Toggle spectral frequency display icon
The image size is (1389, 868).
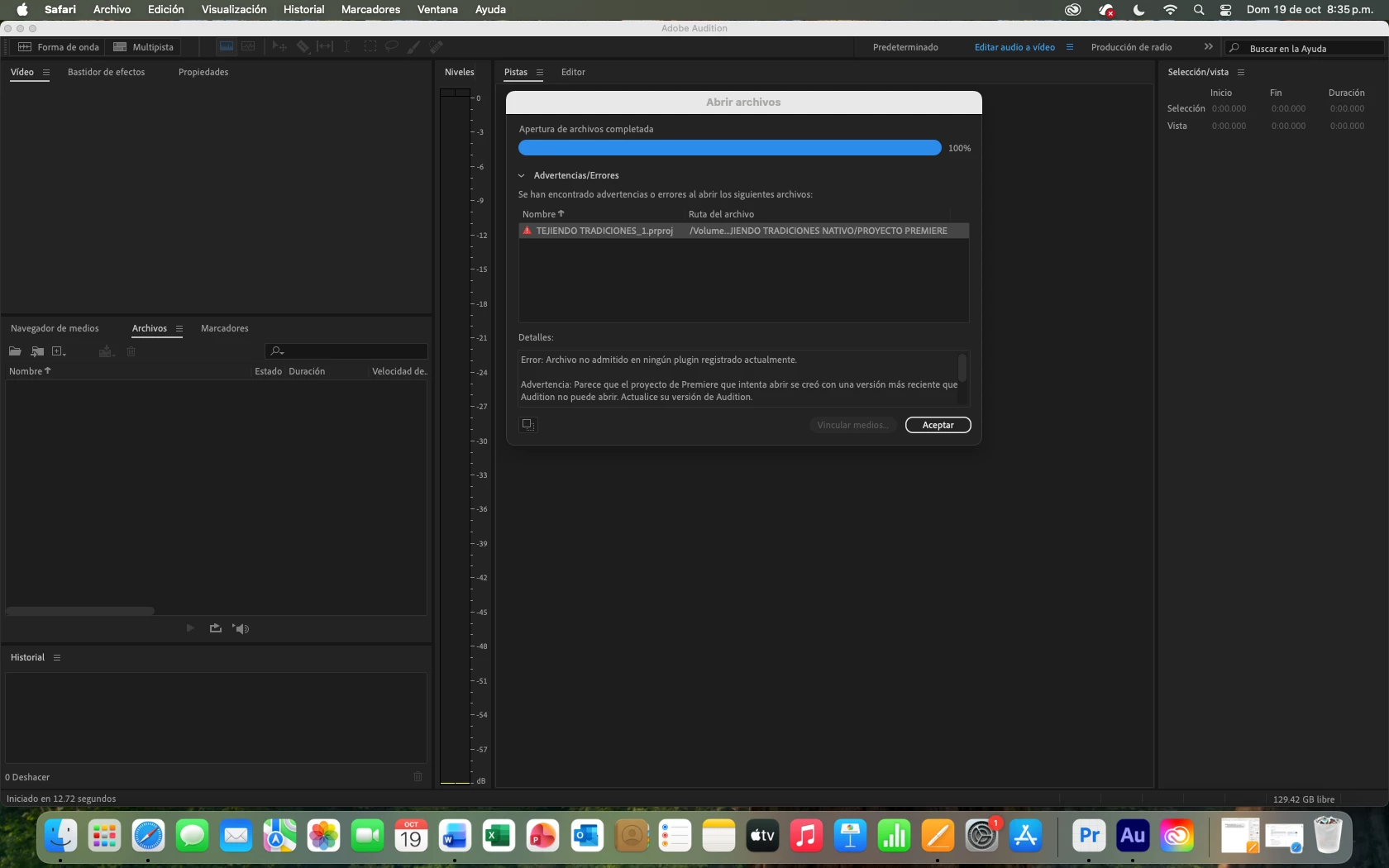coord(226,47)
